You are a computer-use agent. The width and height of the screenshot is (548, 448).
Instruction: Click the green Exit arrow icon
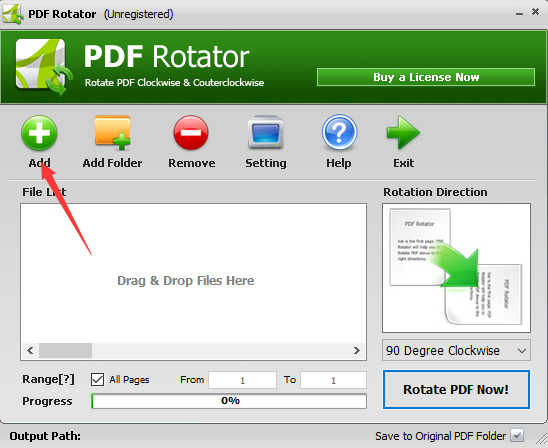(403, 133)
